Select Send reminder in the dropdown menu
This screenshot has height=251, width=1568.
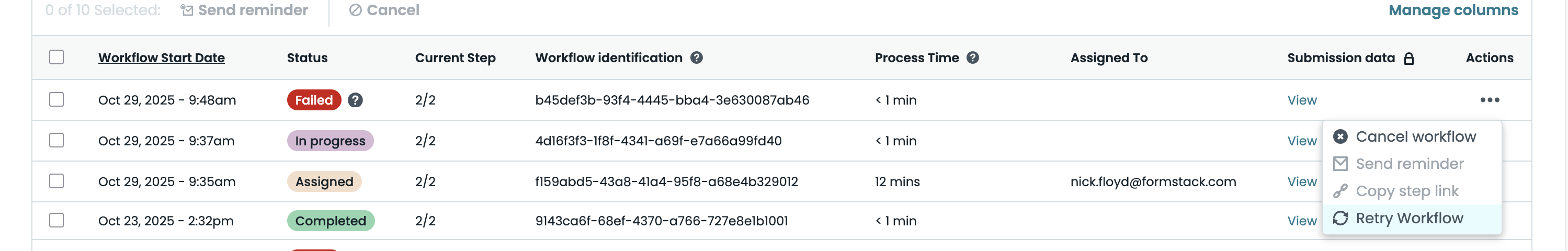pyautogui.click(x=1409, y=164)
